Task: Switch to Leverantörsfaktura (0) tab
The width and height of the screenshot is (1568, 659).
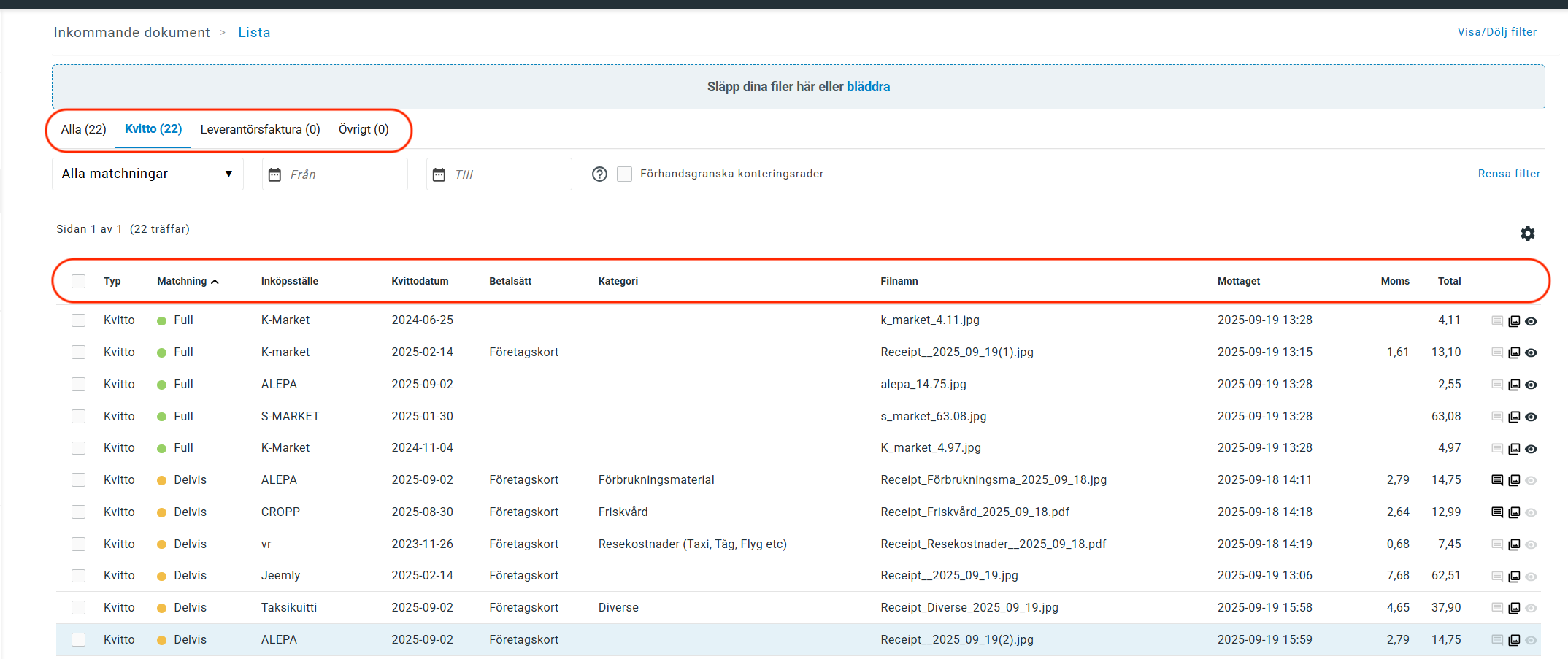Action: tap(260, 130)
